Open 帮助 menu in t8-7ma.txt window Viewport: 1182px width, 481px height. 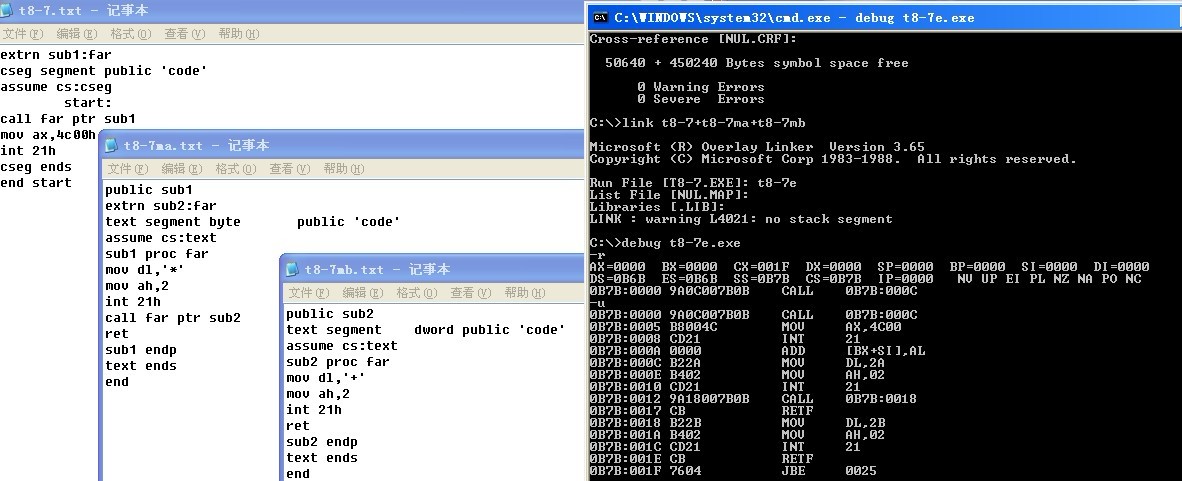tap(343, 168)
